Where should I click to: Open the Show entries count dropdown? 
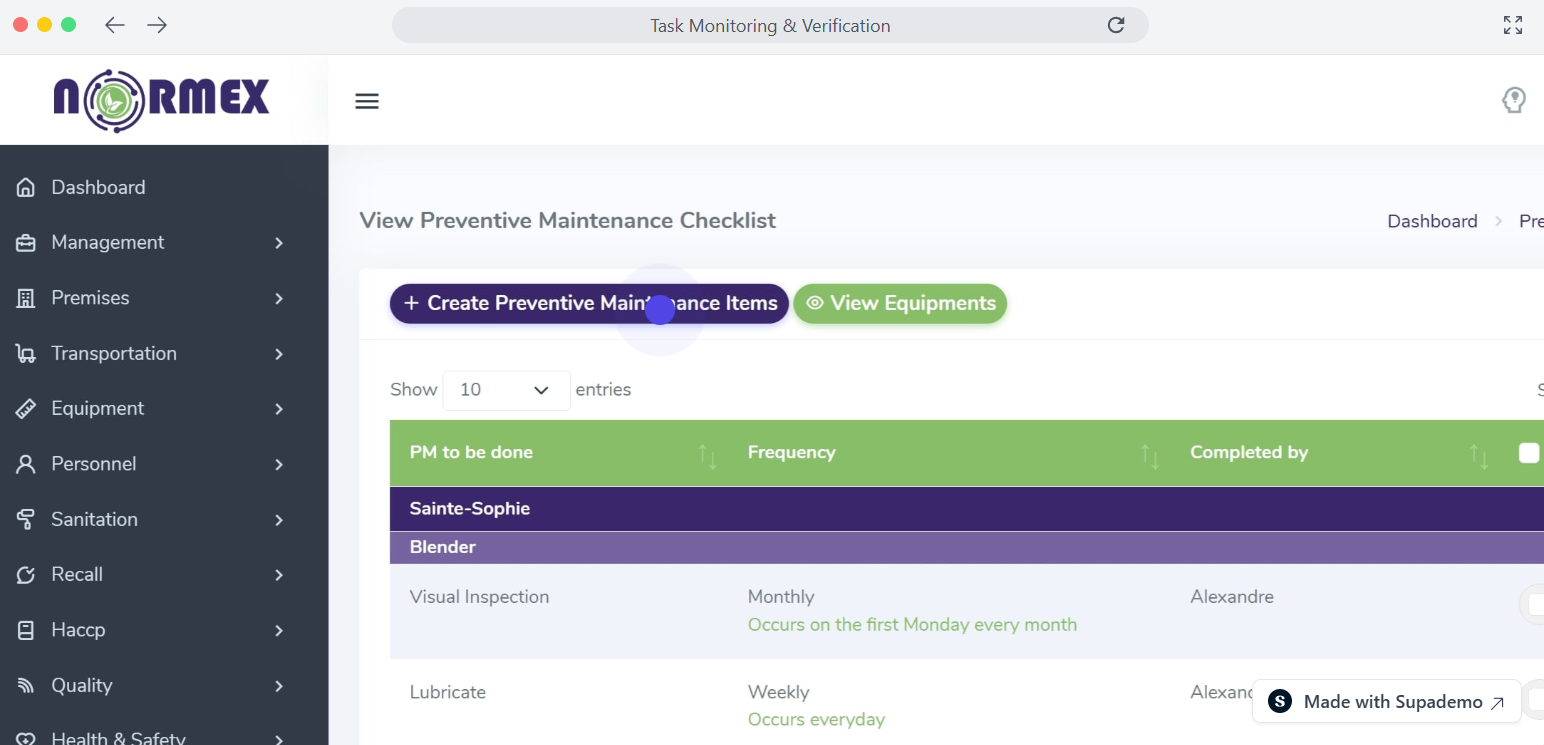[x=506, y=390]
